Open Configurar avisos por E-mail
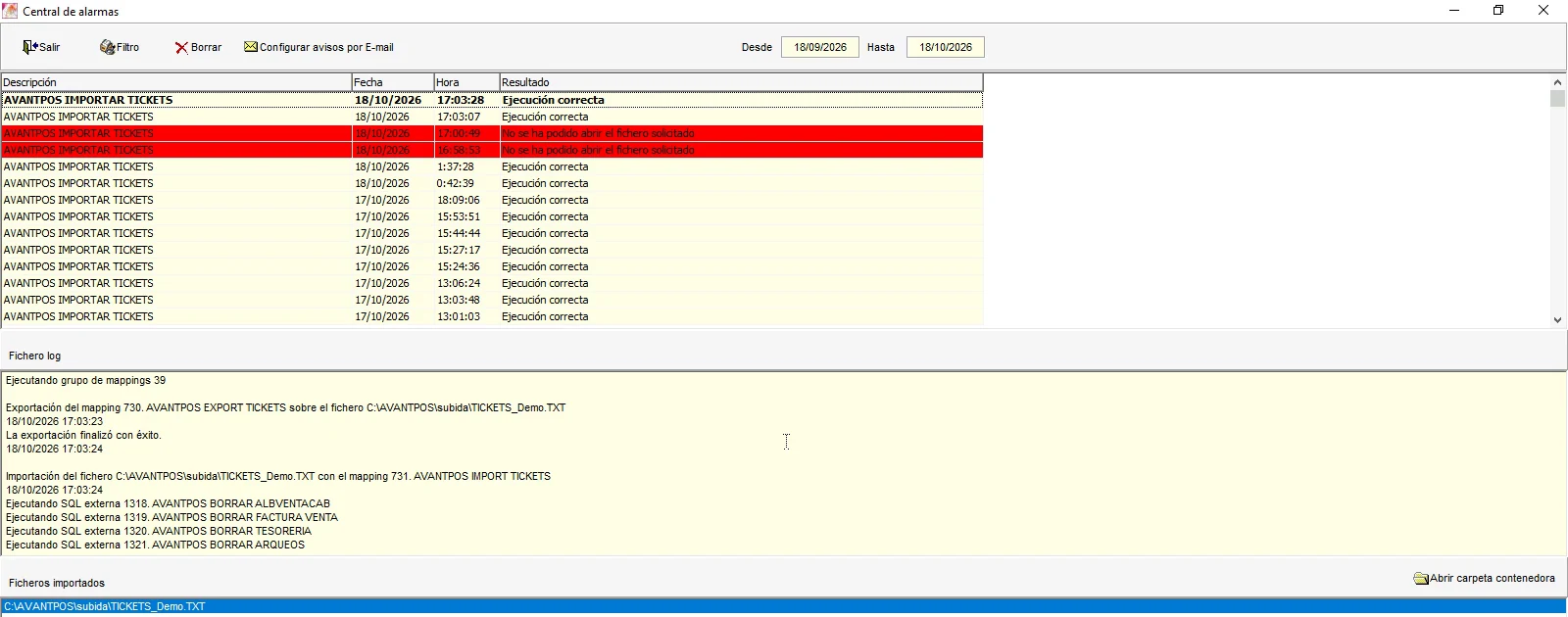 tap(318, 47)
